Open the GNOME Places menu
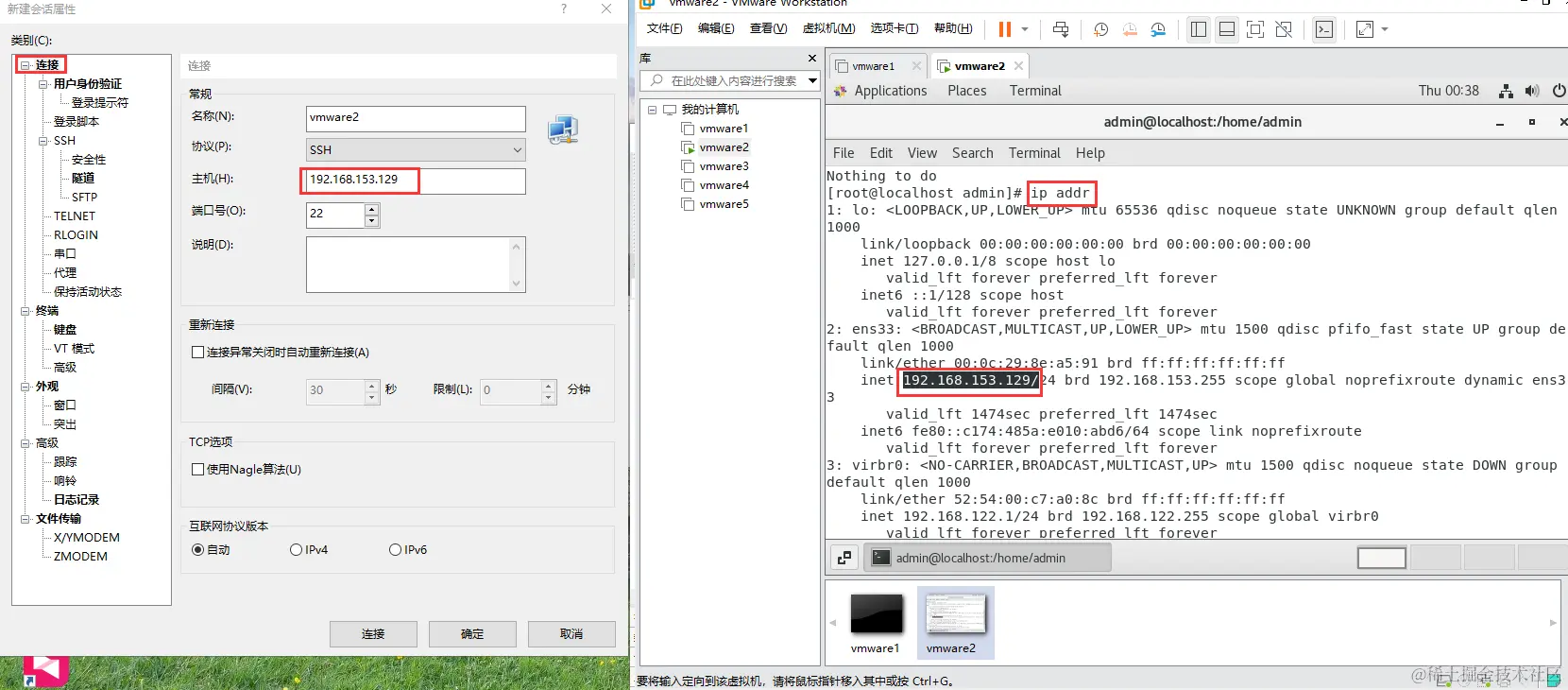The width and height of the screenshot is (1568, 690). 967,91
